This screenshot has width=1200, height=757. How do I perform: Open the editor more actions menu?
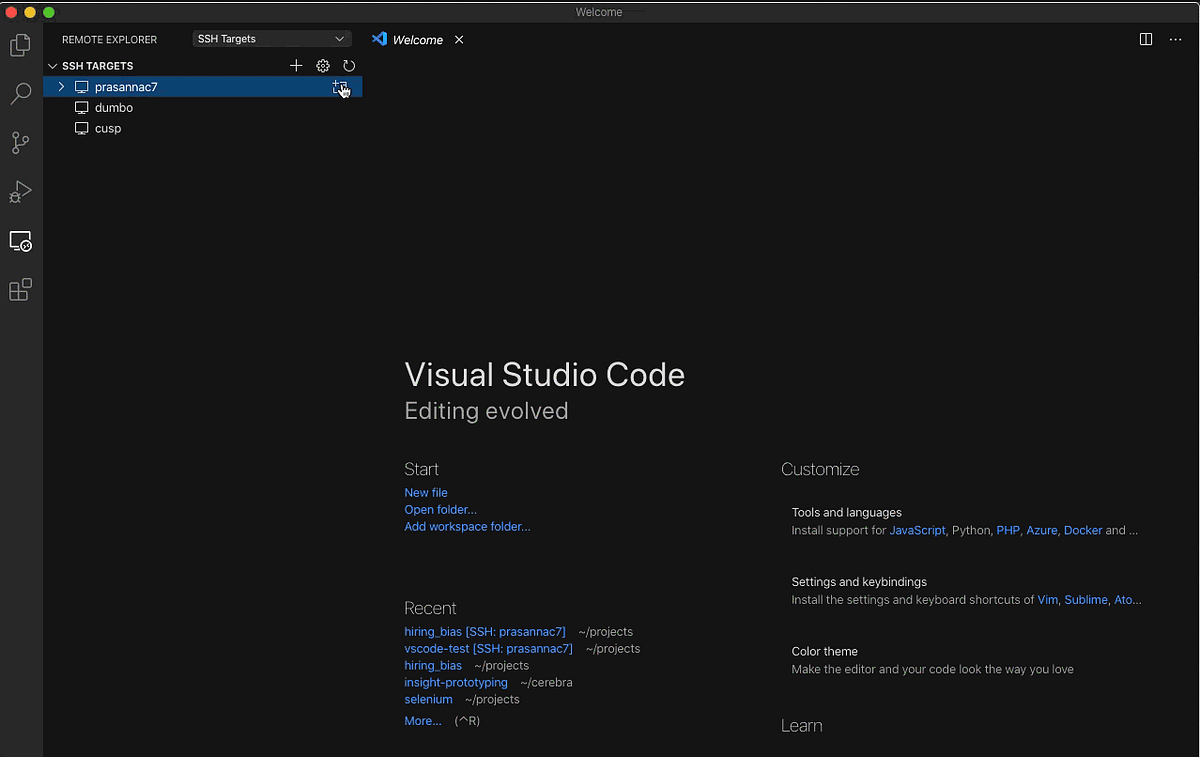(x=1175, y=39)
